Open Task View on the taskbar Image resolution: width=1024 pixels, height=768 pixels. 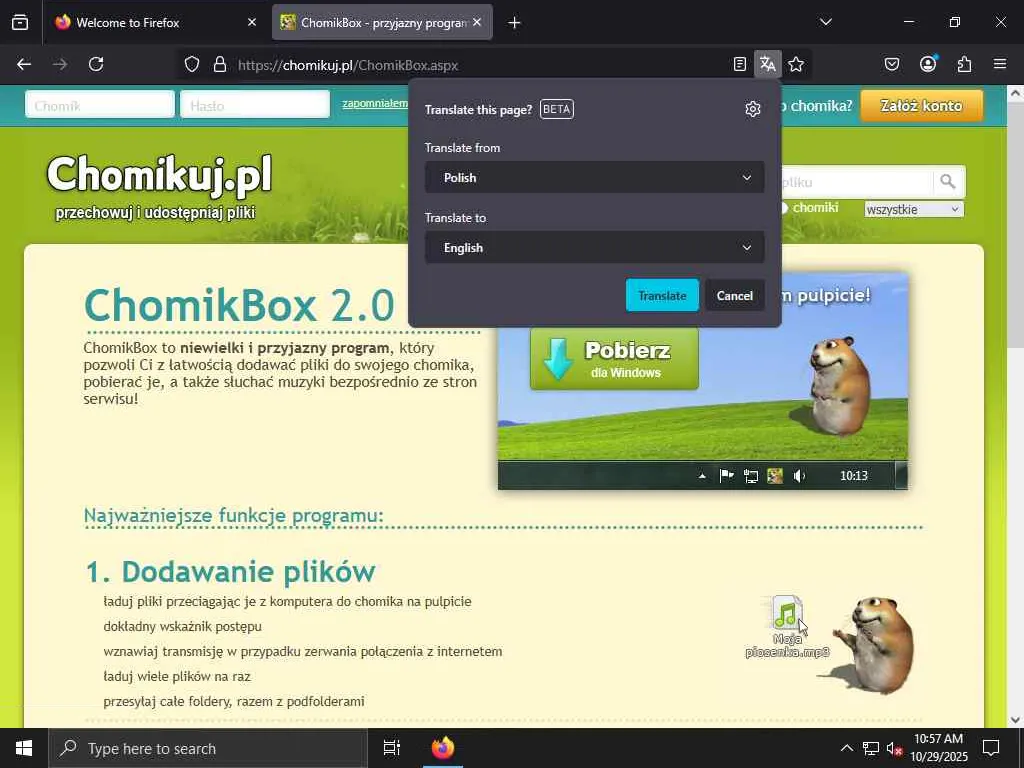391,748
